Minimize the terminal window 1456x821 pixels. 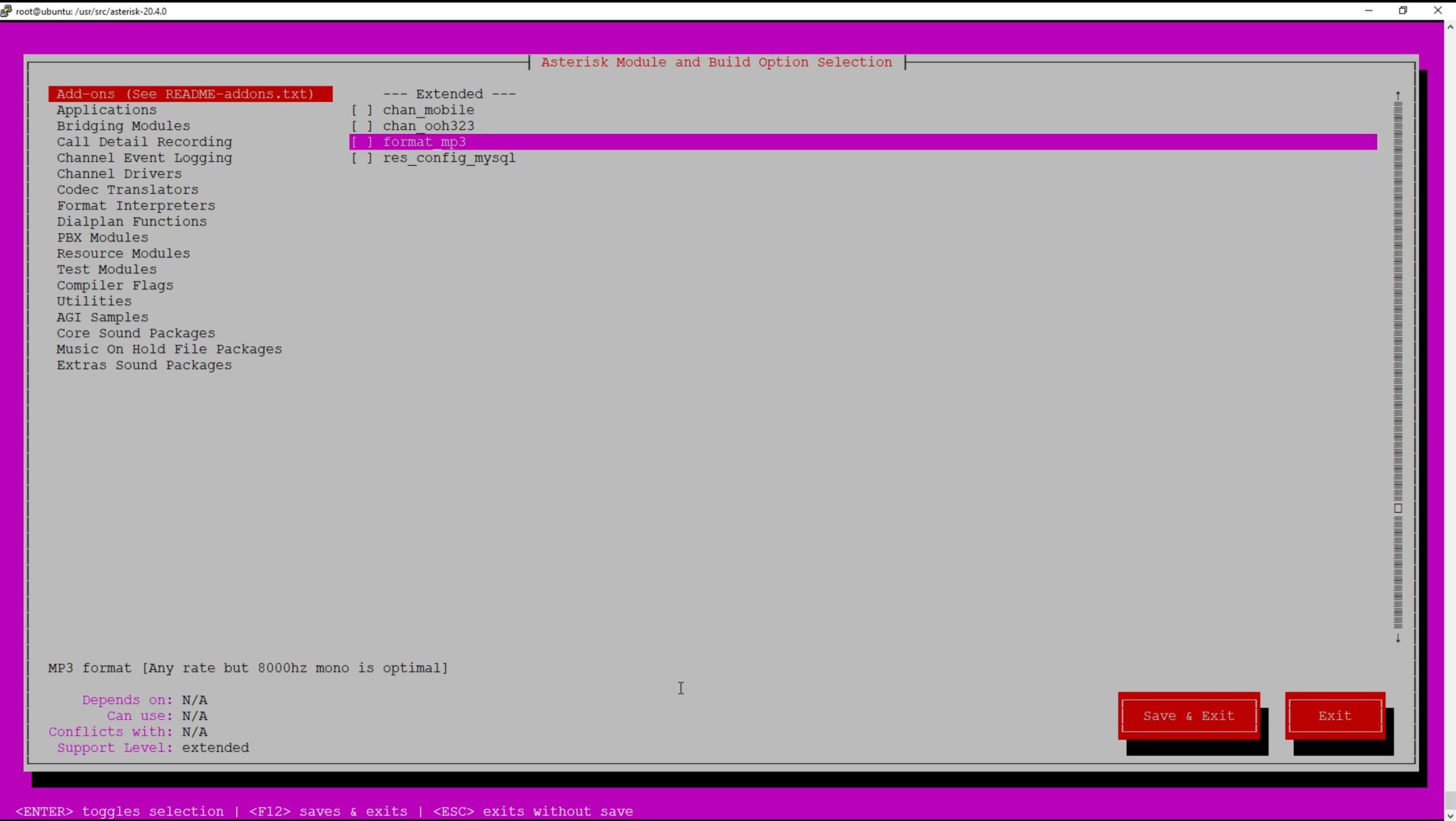1368,10
